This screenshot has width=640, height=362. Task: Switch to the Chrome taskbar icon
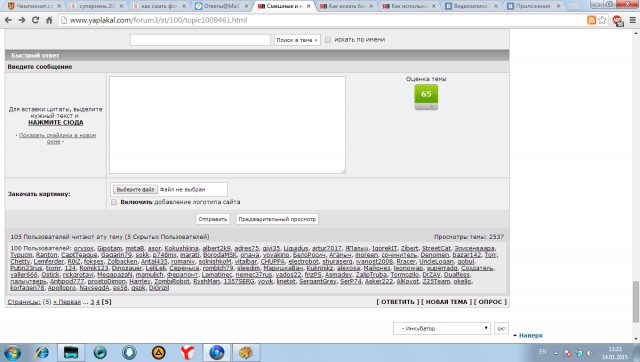tap(217, 352)
